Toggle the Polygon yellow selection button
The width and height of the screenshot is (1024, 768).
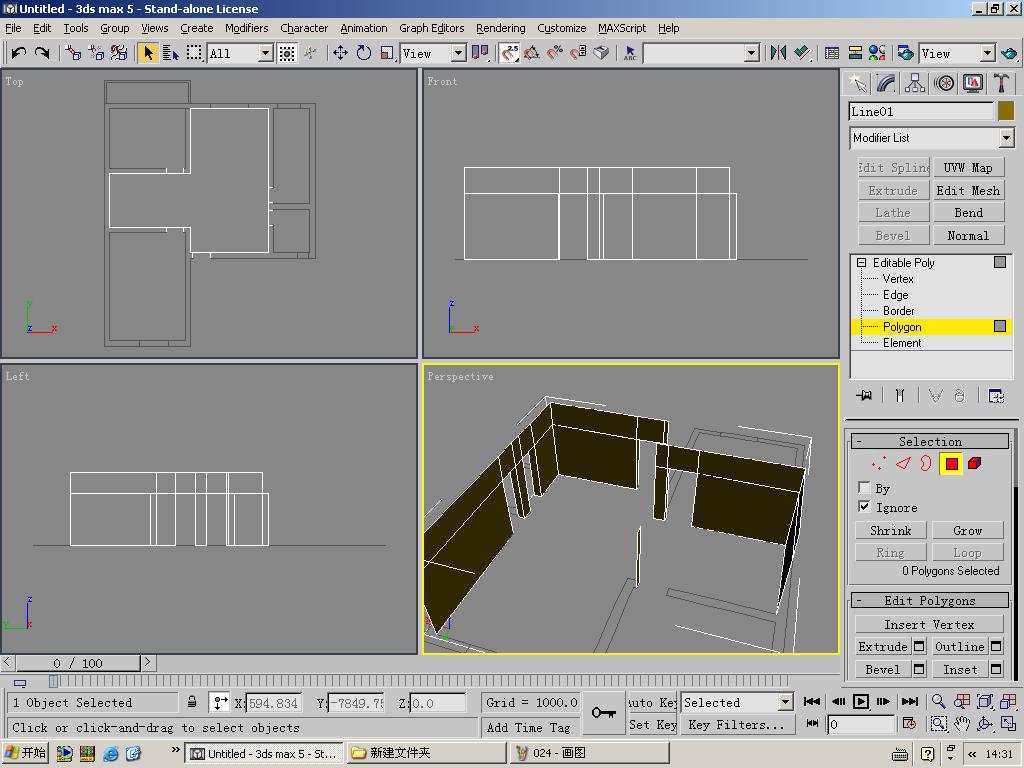click(x=951, y=464)
